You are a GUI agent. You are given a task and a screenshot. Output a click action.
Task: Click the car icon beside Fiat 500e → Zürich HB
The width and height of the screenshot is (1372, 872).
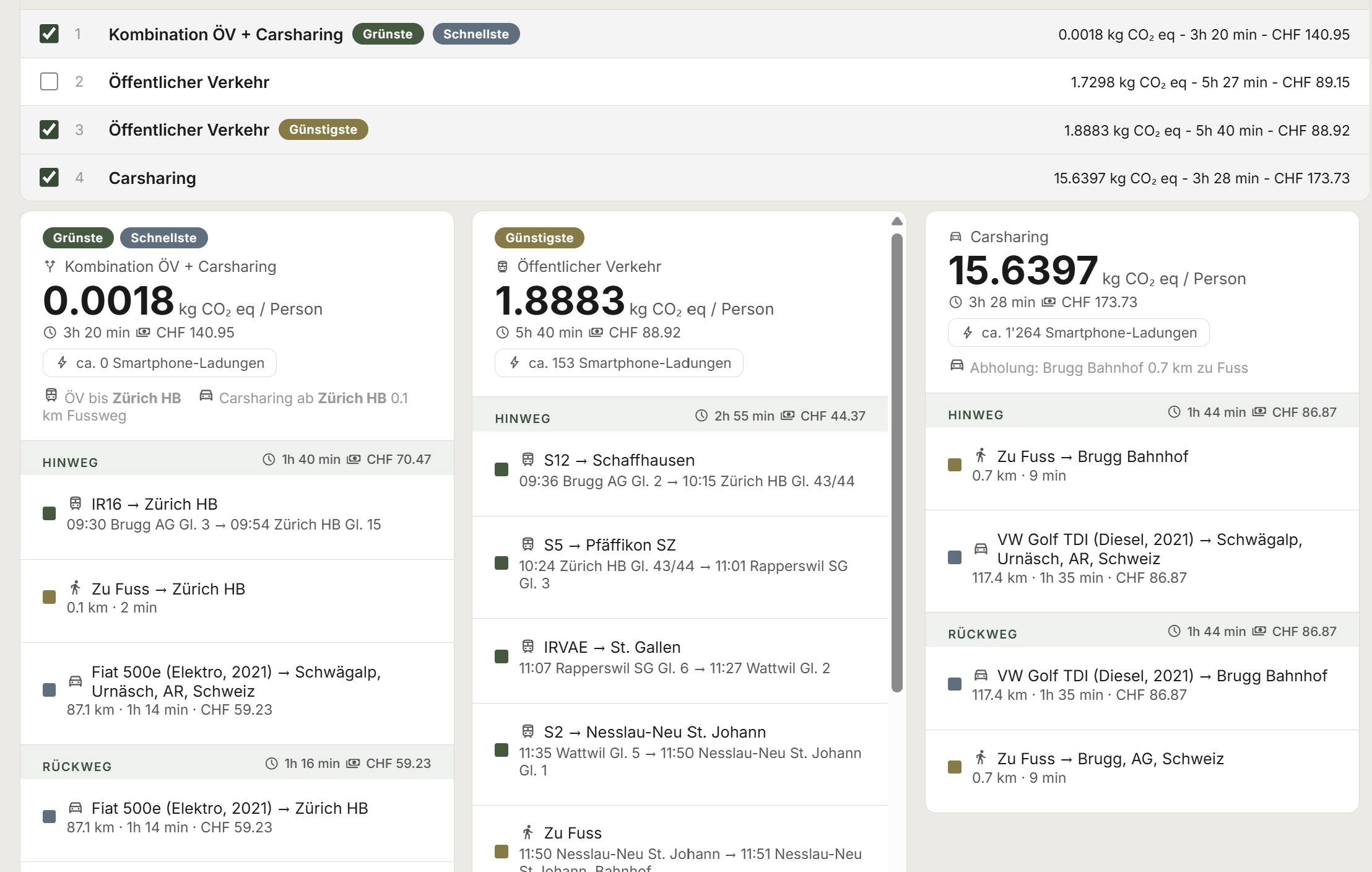76,807
